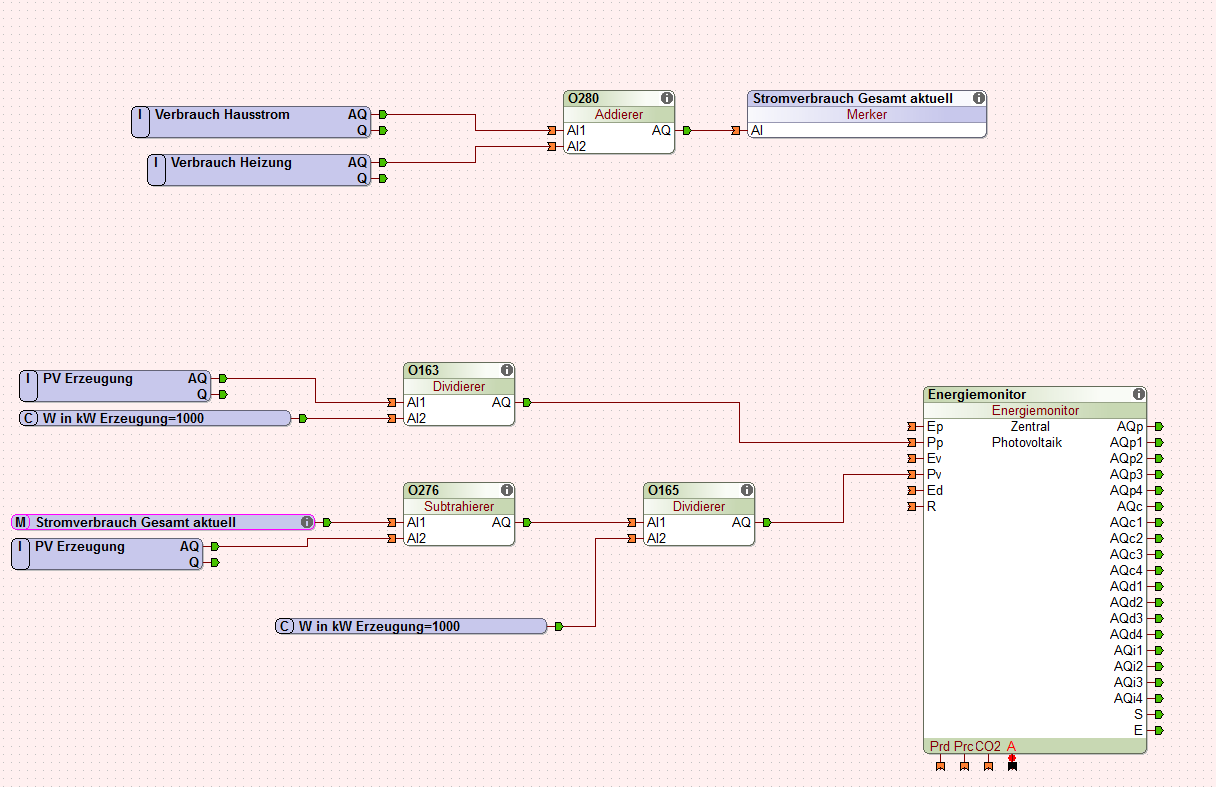Click Ev input pin of Energiemonitor
Image resolution: width=1216 pixels, height=787 pixels.
point(913,458)
